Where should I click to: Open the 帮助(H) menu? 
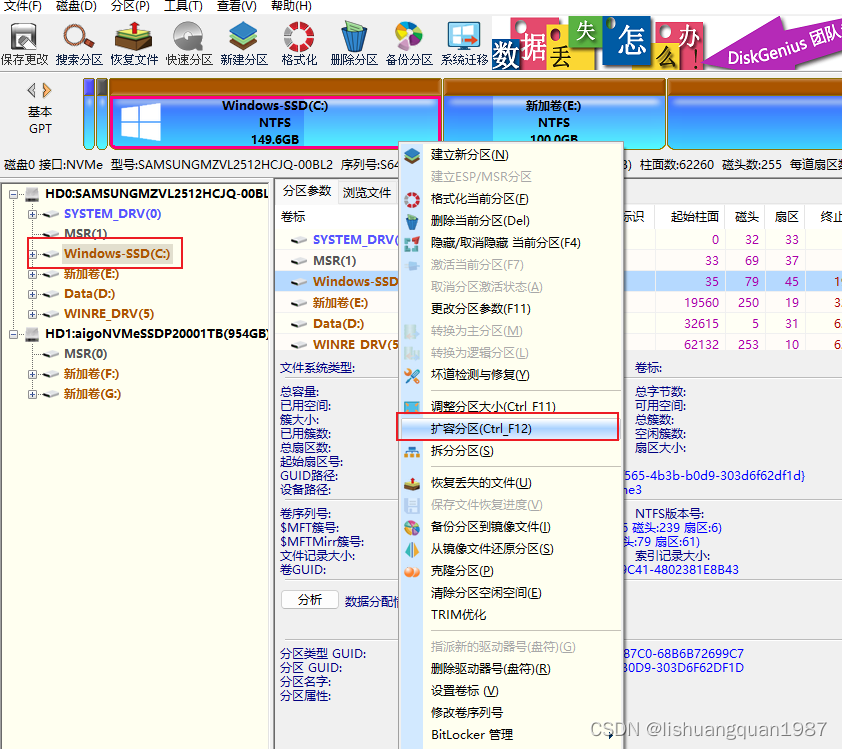(x=291, y=6)
